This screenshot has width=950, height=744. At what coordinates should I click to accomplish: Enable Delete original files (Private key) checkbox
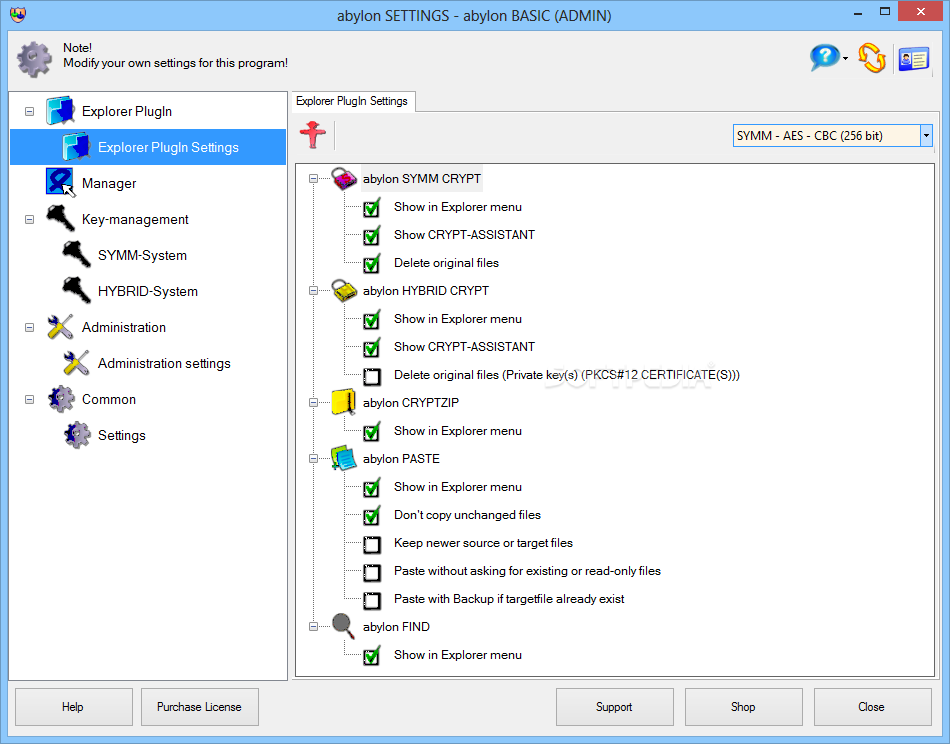pos(372,376)
